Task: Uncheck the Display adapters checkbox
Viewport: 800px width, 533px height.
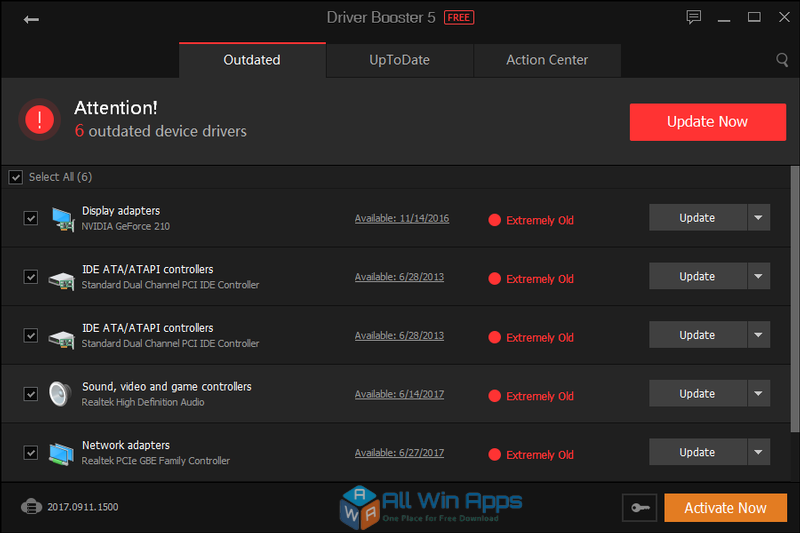Action: click(x=31, y=218)
